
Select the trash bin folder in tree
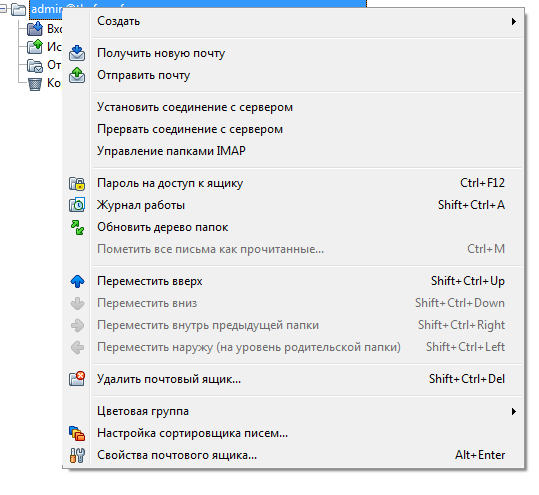click(x=45, y=83)
